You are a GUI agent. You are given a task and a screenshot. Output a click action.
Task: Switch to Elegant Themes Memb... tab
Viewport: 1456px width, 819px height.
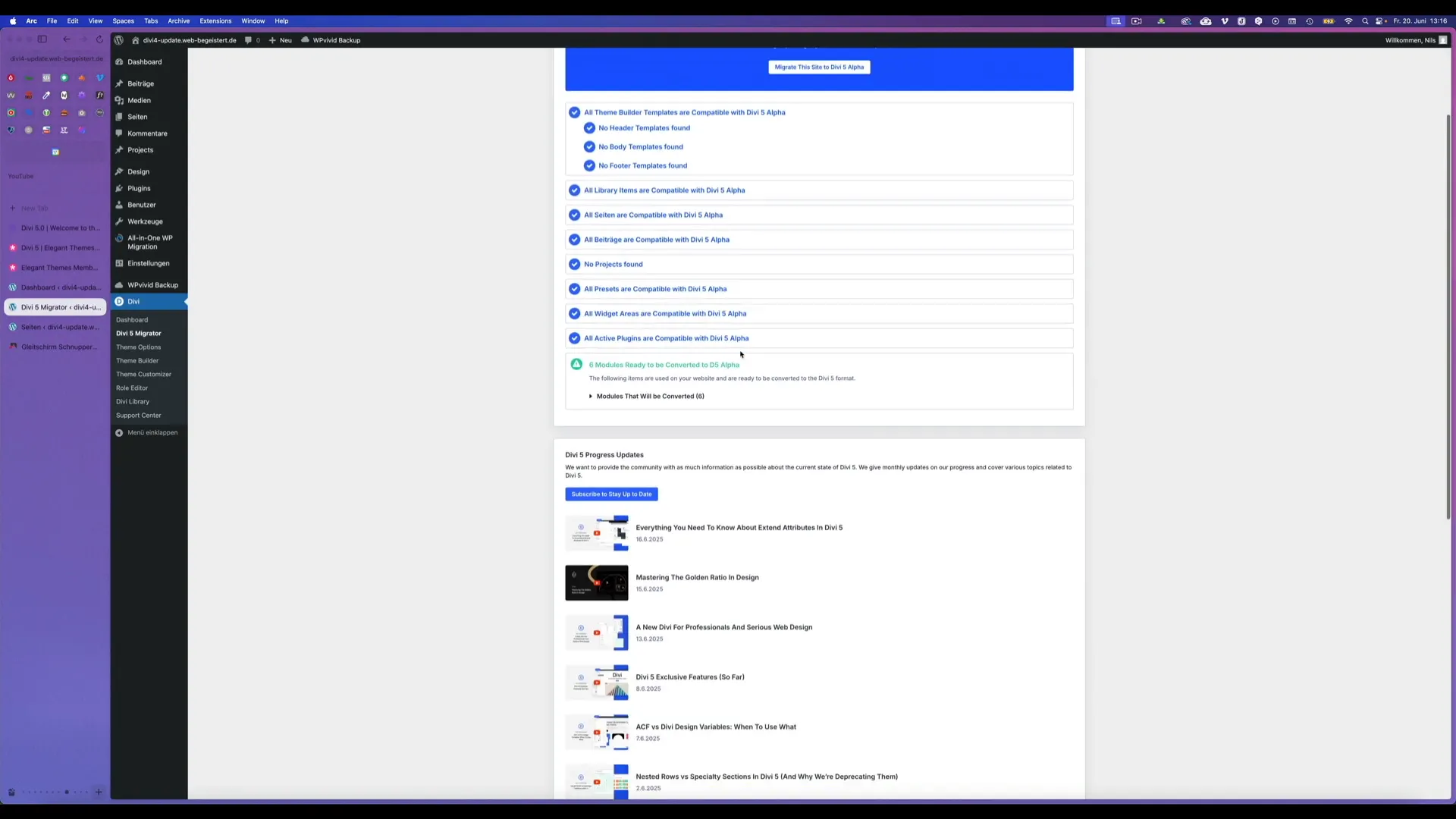point(55,268)
